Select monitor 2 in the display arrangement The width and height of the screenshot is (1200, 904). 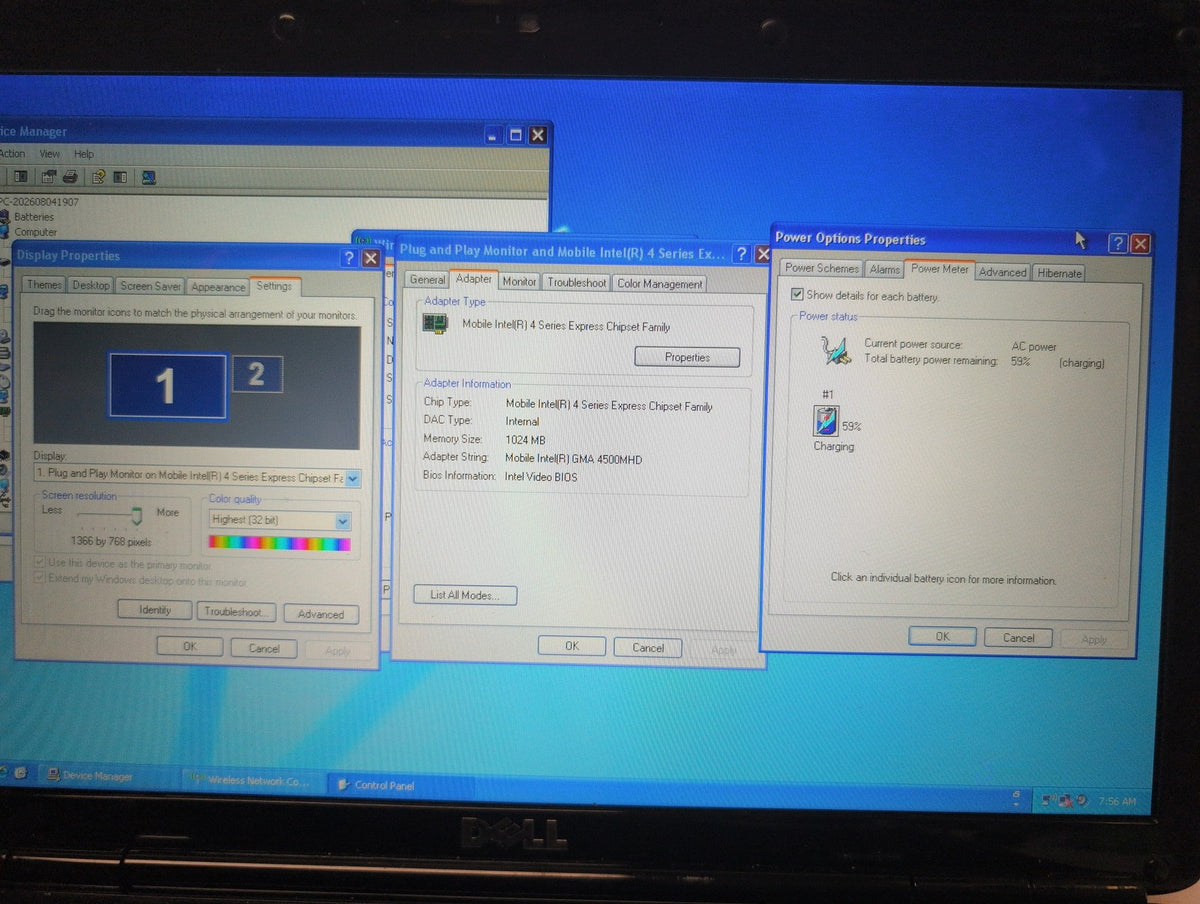point(257,374)
